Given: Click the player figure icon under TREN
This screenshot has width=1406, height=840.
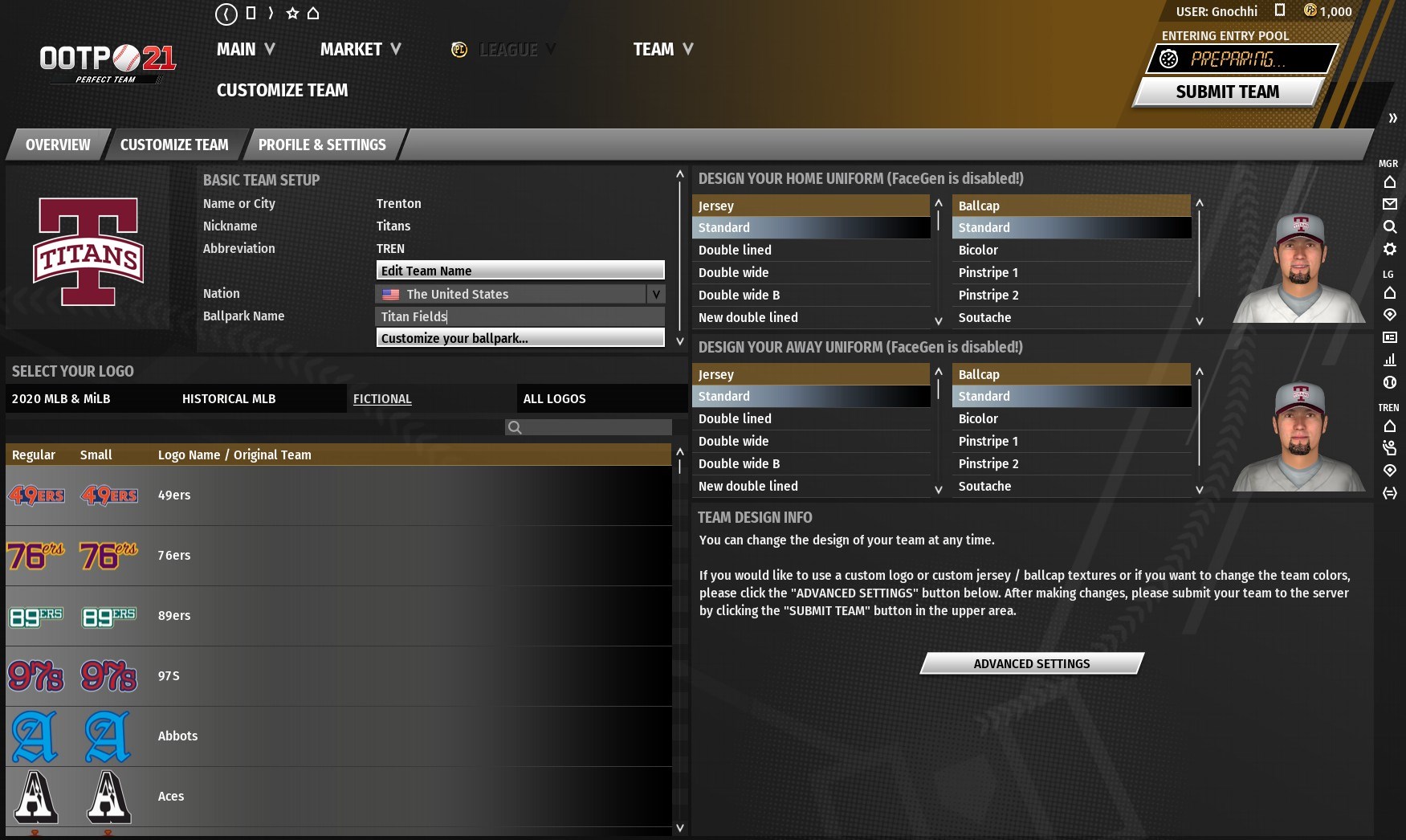Looking at the screenshot, I should coord(1390,448).
